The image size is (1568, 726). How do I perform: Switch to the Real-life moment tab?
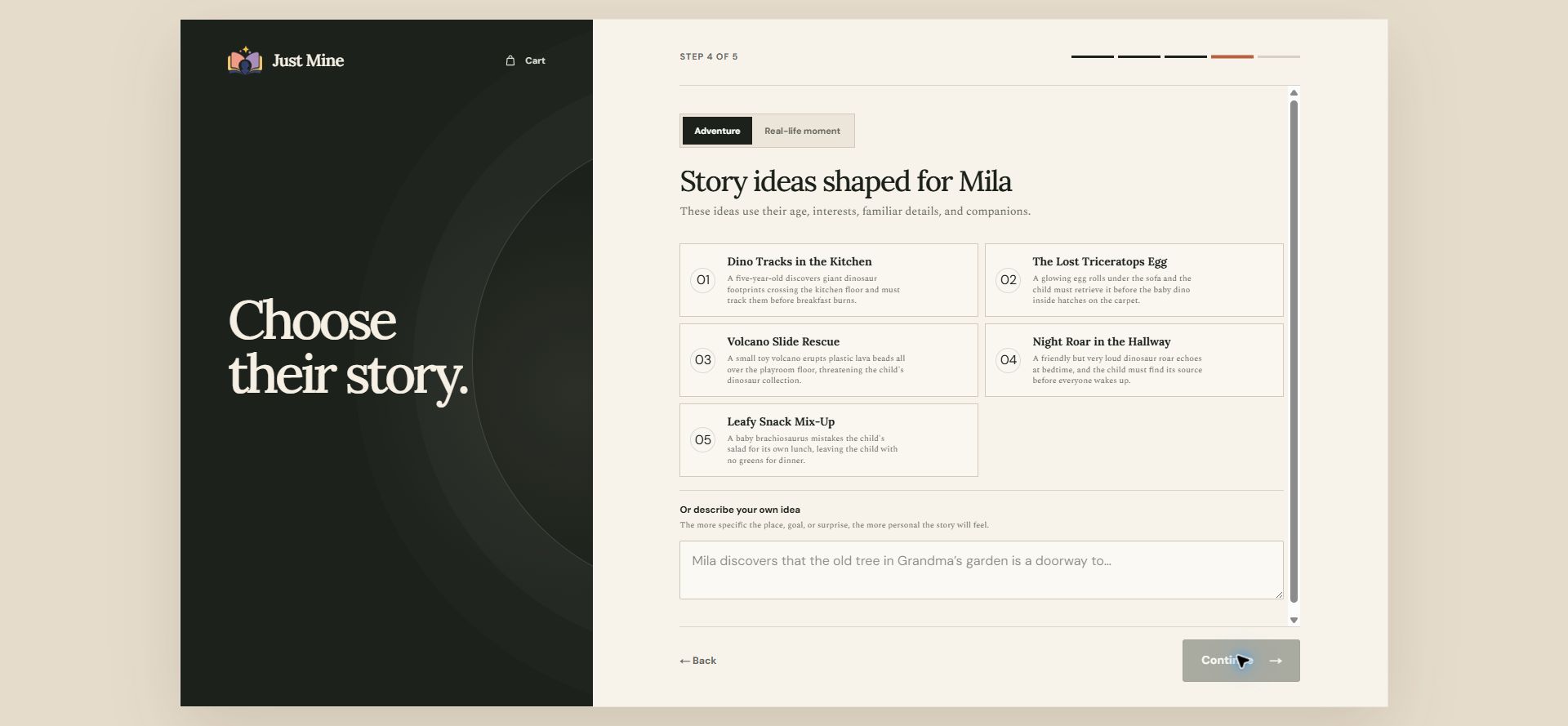(x=802, y=131)
